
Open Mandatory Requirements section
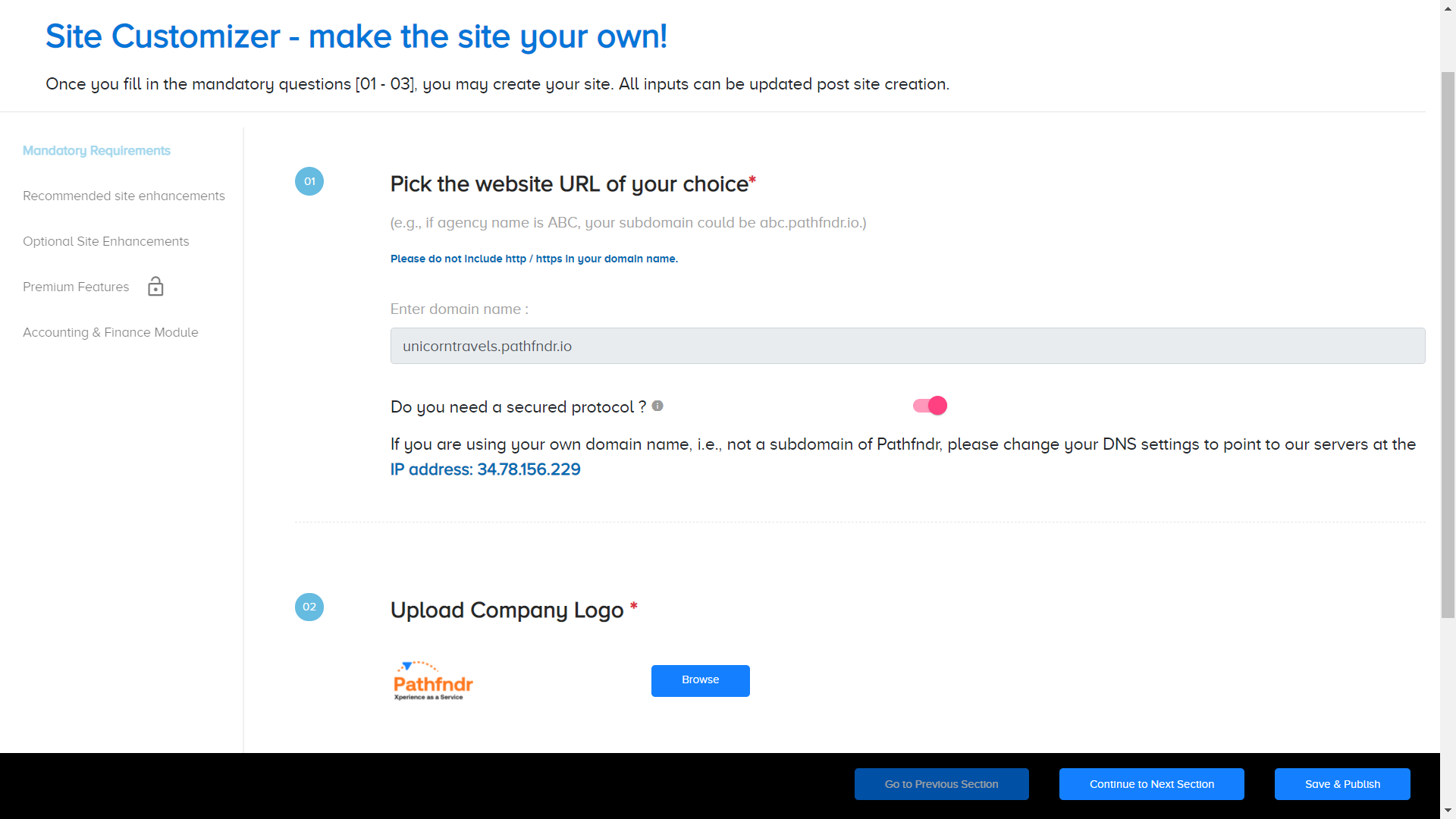pos(96,151)
